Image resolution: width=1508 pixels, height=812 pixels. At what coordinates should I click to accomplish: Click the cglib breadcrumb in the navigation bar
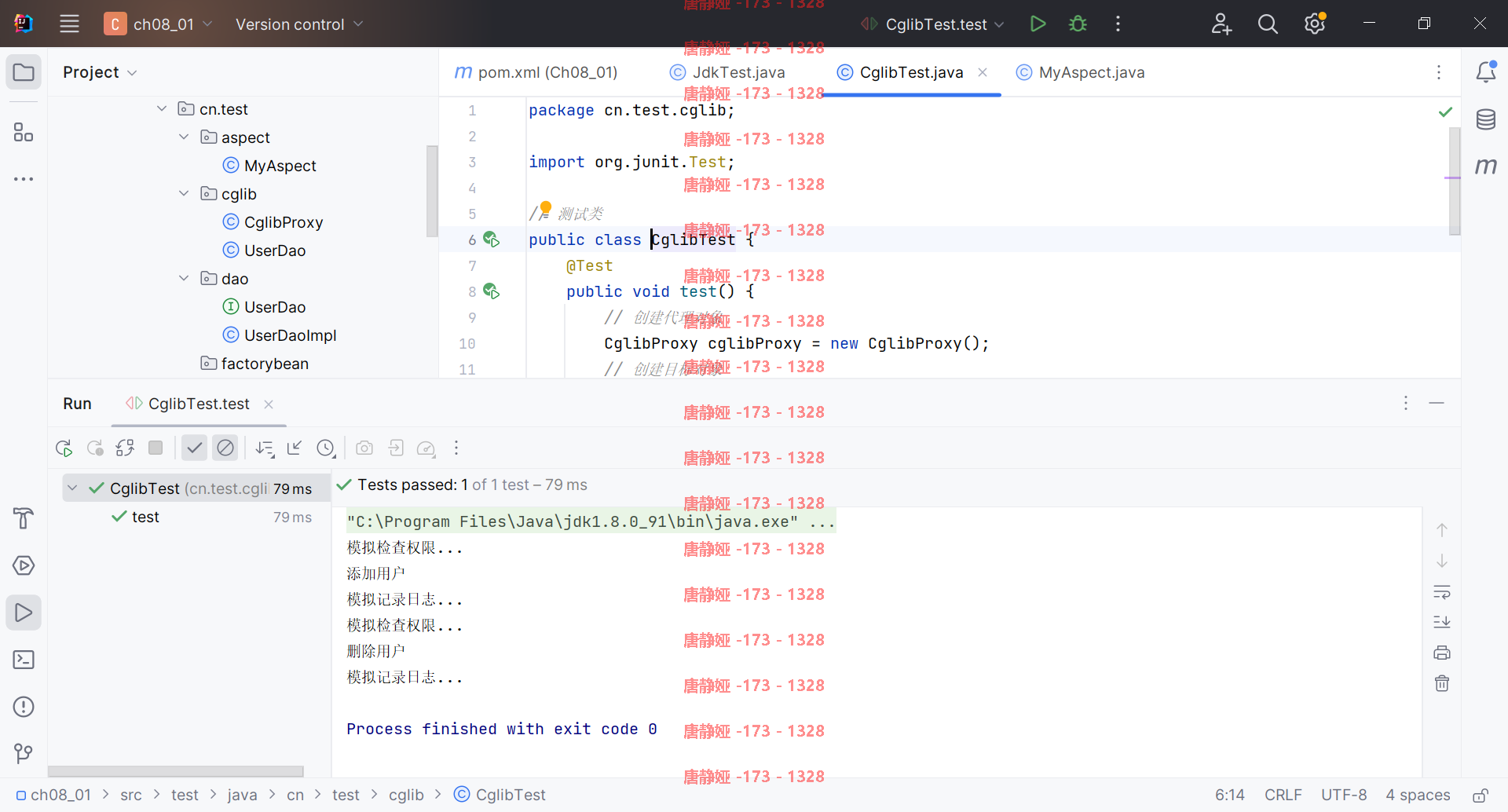click(406, 795)
